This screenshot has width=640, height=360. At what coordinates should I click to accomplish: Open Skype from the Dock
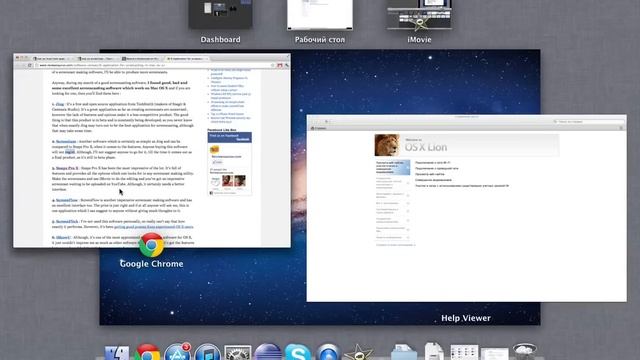[x=298, y=352]
